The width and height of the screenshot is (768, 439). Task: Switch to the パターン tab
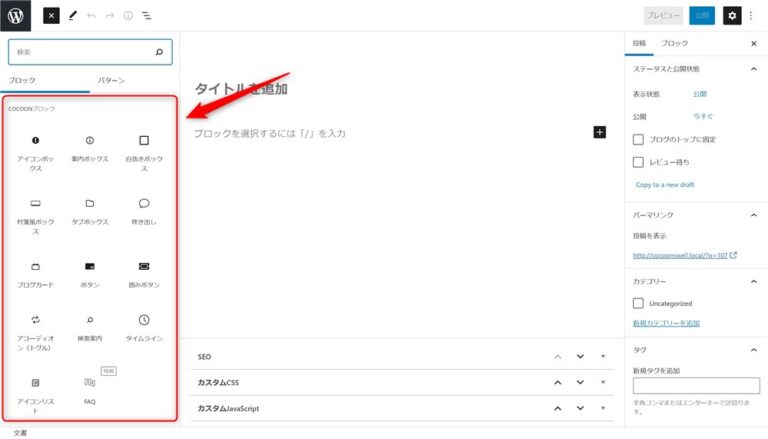tap(111, 79)
